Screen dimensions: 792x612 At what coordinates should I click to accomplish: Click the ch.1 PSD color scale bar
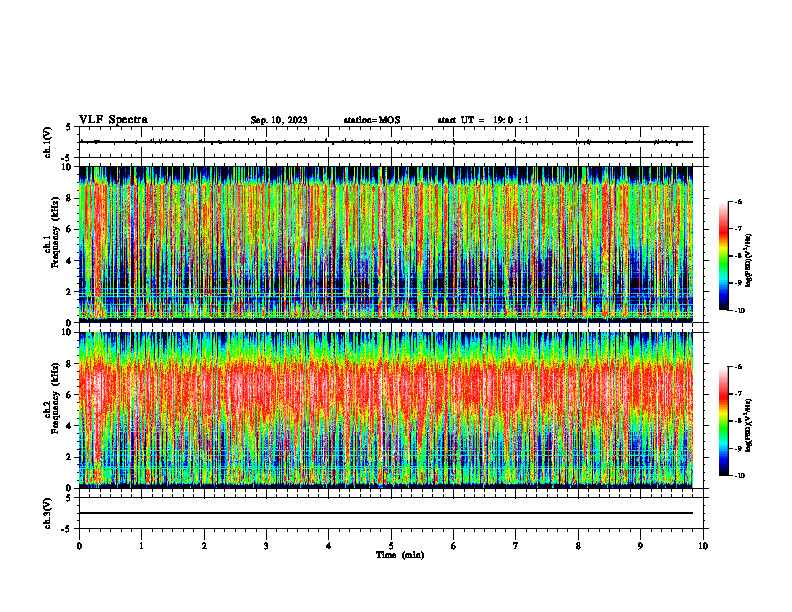tap(723, 256)
